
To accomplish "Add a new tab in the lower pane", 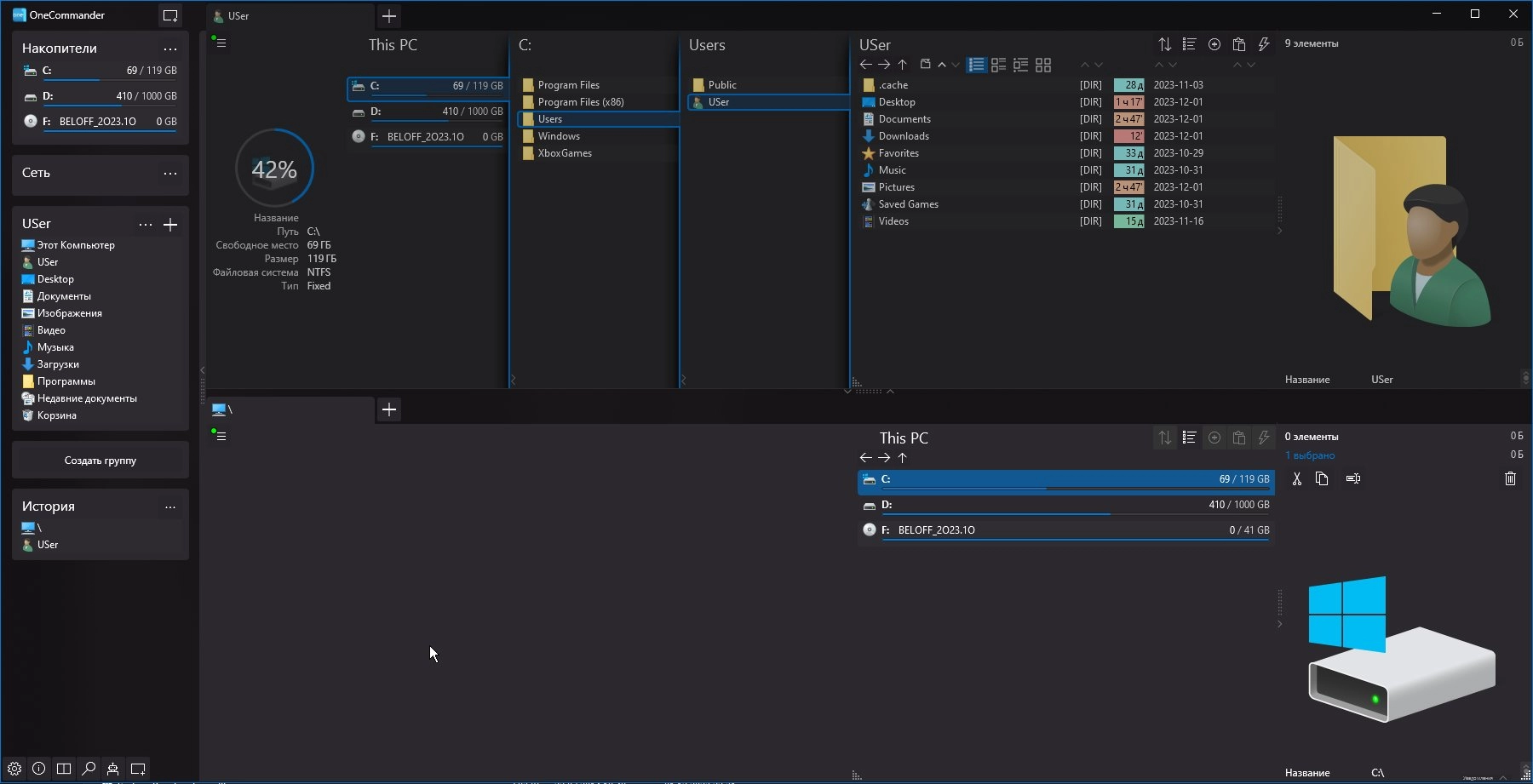I will tap(389, 409).
